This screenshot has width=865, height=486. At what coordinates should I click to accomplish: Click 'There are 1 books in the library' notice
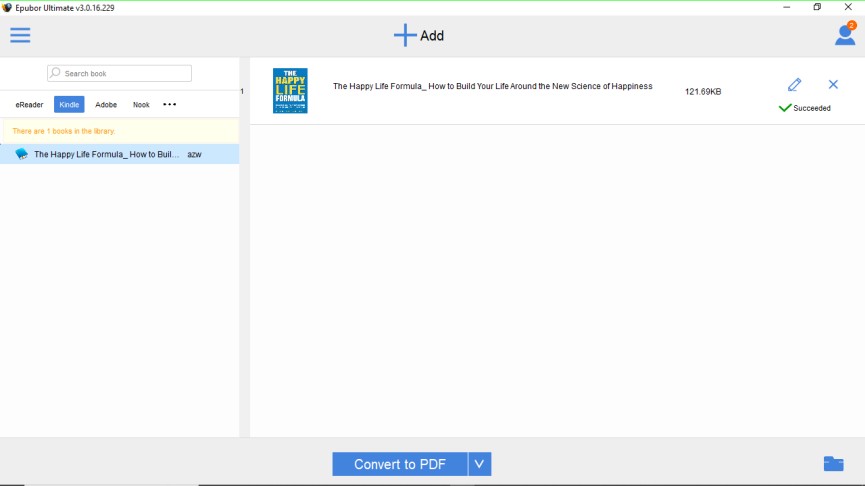pyautogui.click(x=64, y=131)
